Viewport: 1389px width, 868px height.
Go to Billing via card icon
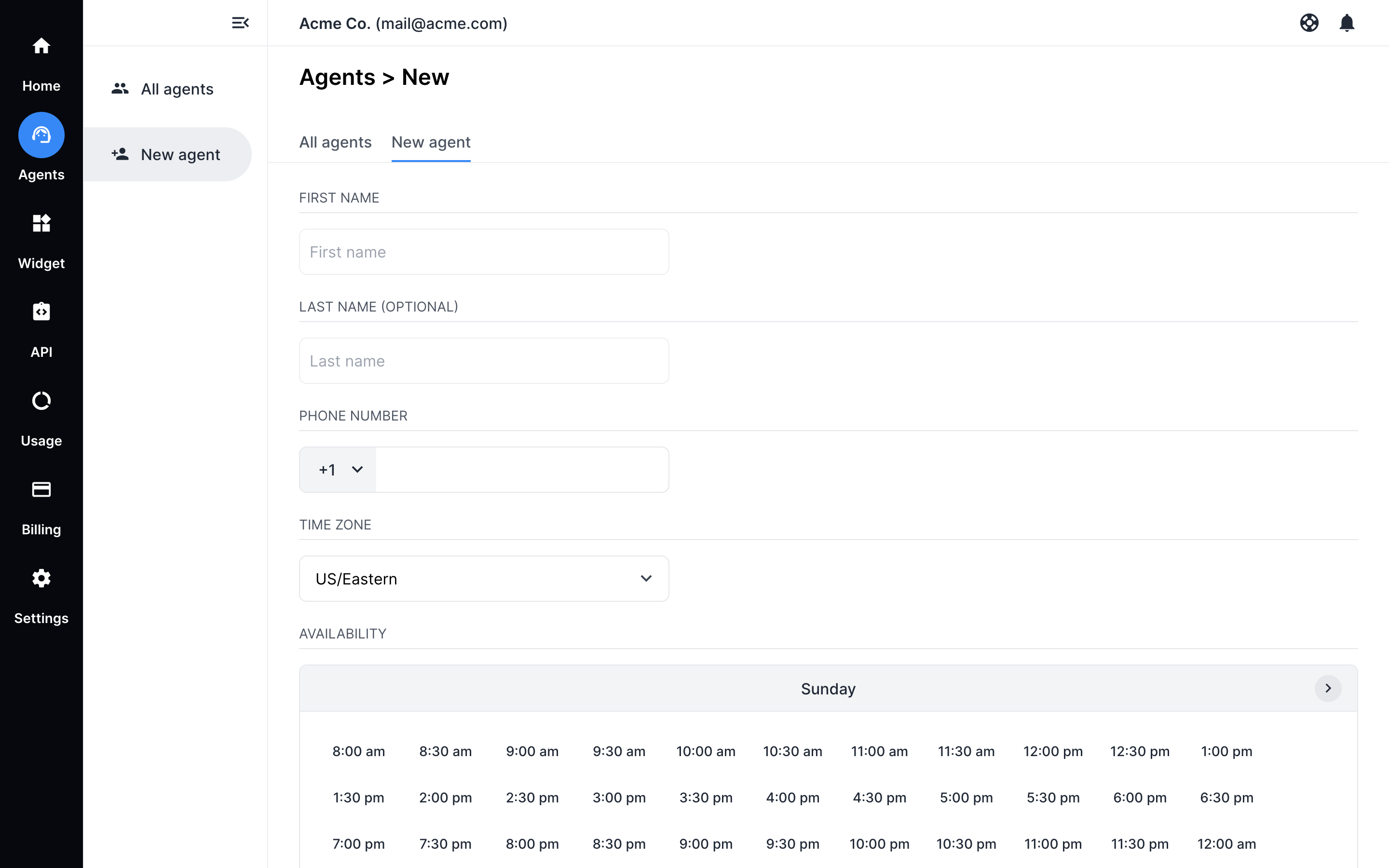coord(41,489)
